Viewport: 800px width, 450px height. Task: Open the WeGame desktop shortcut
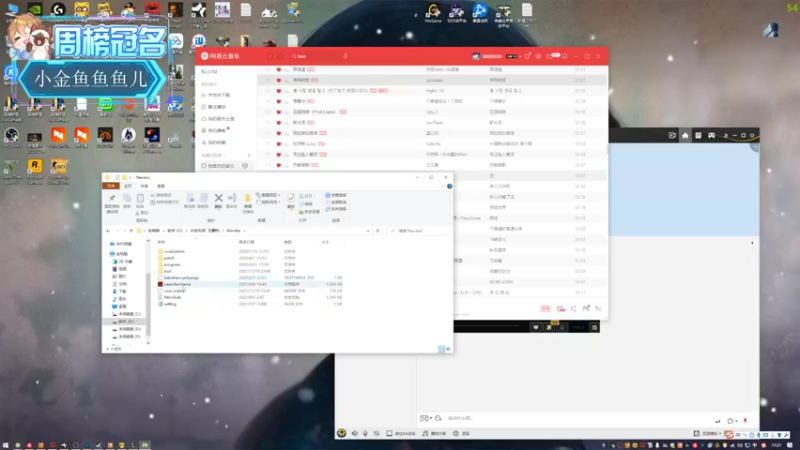[433, 13]
